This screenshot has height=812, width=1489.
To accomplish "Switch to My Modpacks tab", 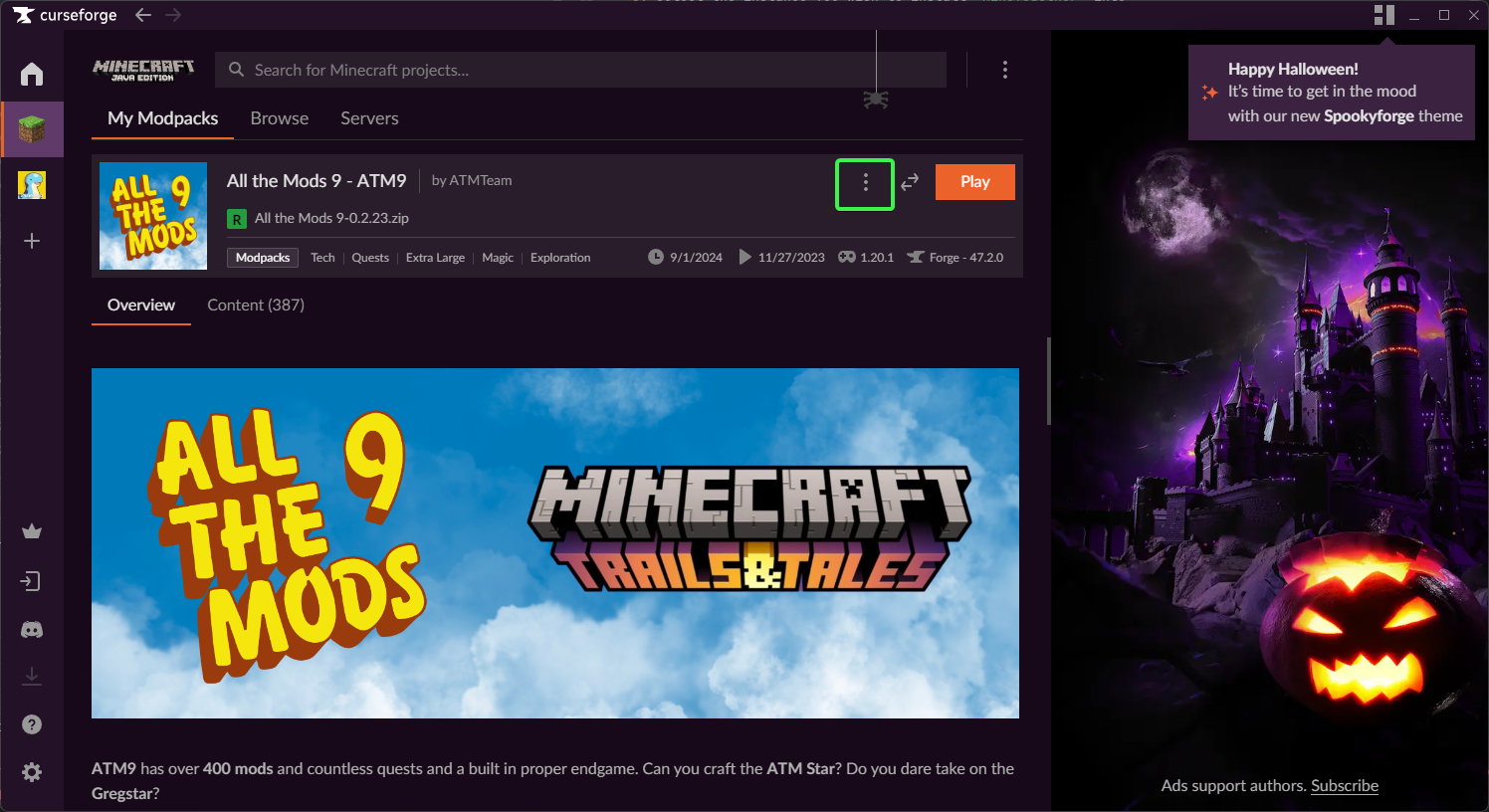I will [x=162, y=118].
